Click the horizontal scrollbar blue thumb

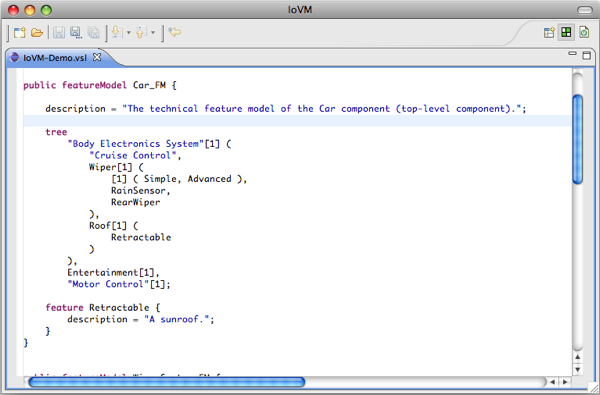point(166,382)
